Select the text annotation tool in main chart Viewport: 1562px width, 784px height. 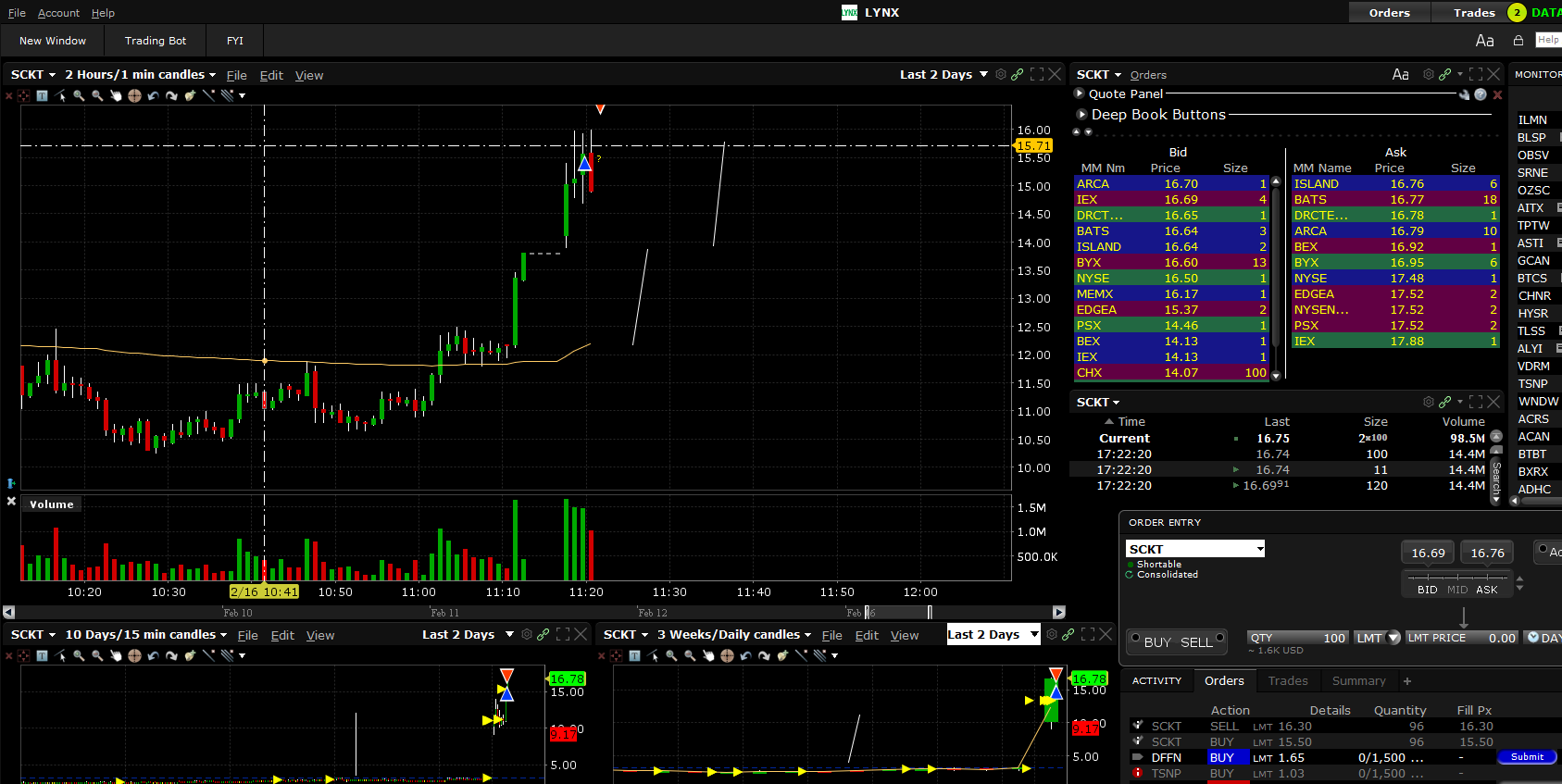tap(42, 95)
